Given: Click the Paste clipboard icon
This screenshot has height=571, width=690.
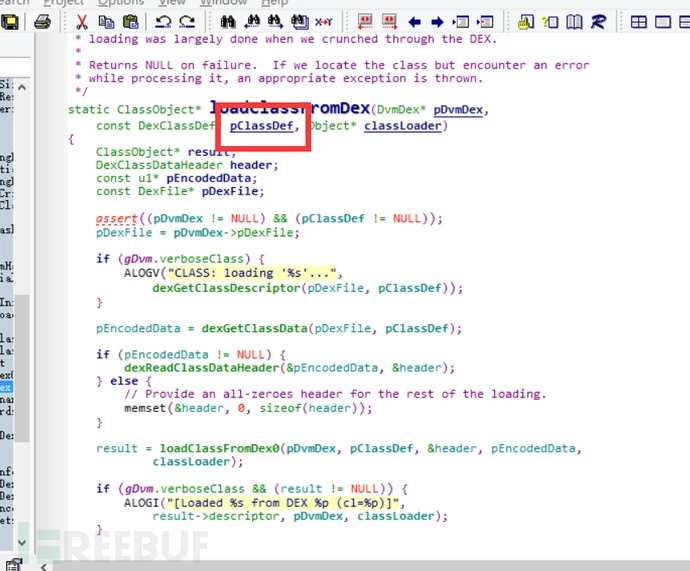Looking at the screenshot, I should [x=131, y=22].
